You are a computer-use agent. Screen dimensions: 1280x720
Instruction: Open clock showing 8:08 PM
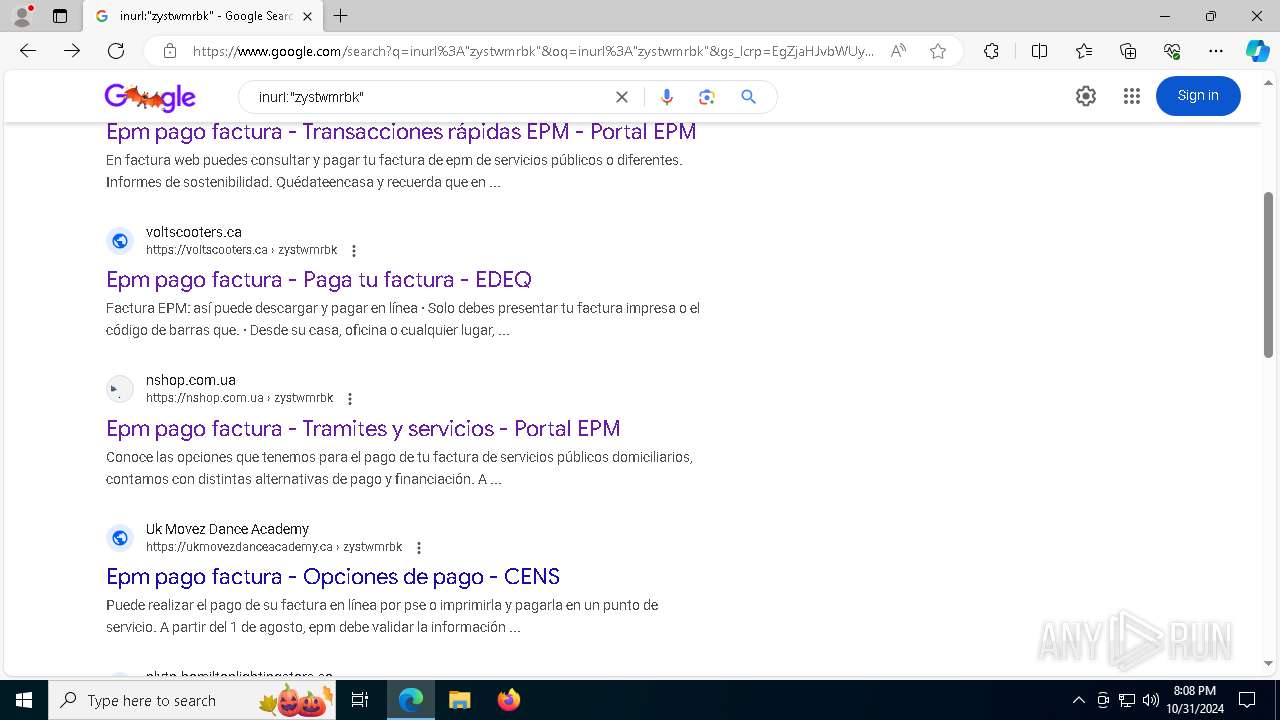coord(1195,700)
